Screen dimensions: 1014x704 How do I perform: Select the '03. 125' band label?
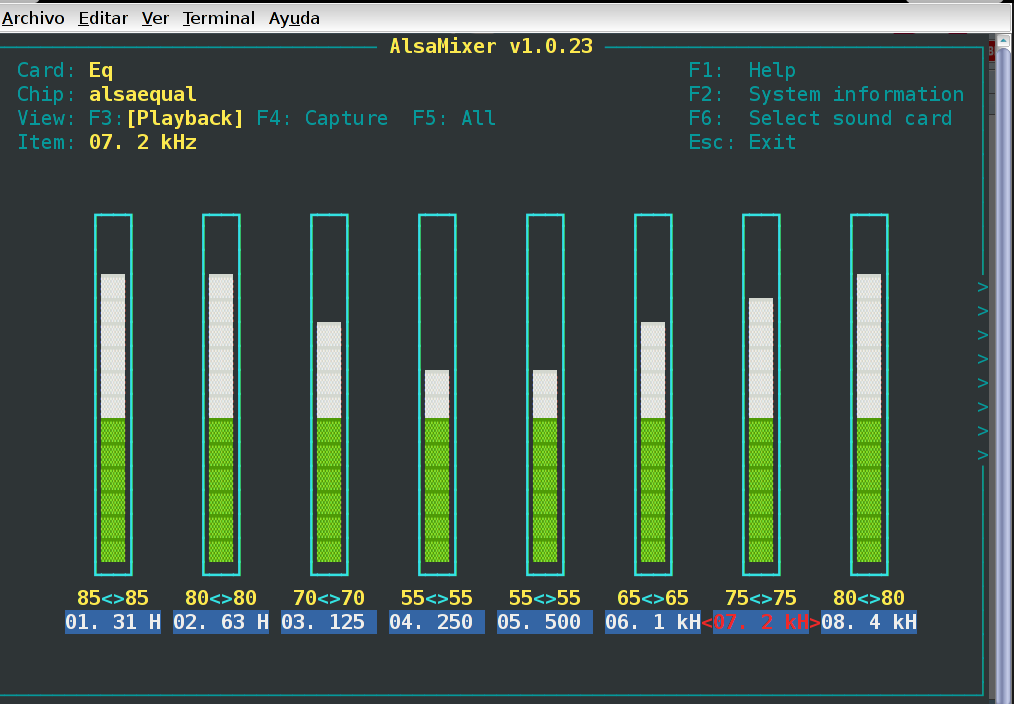click(x=329, y=622)
